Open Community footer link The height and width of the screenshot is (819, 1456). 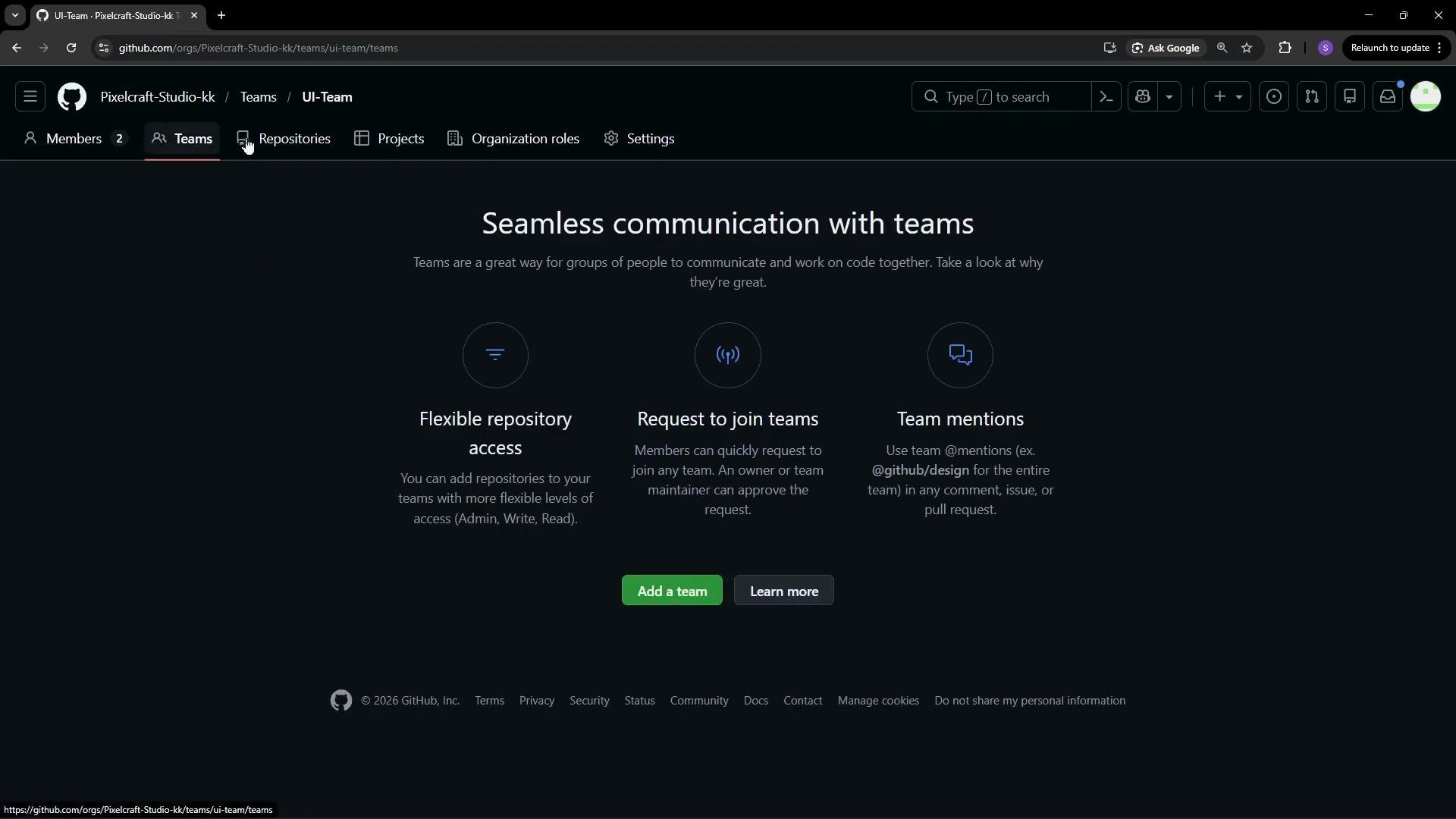point(699,701)
